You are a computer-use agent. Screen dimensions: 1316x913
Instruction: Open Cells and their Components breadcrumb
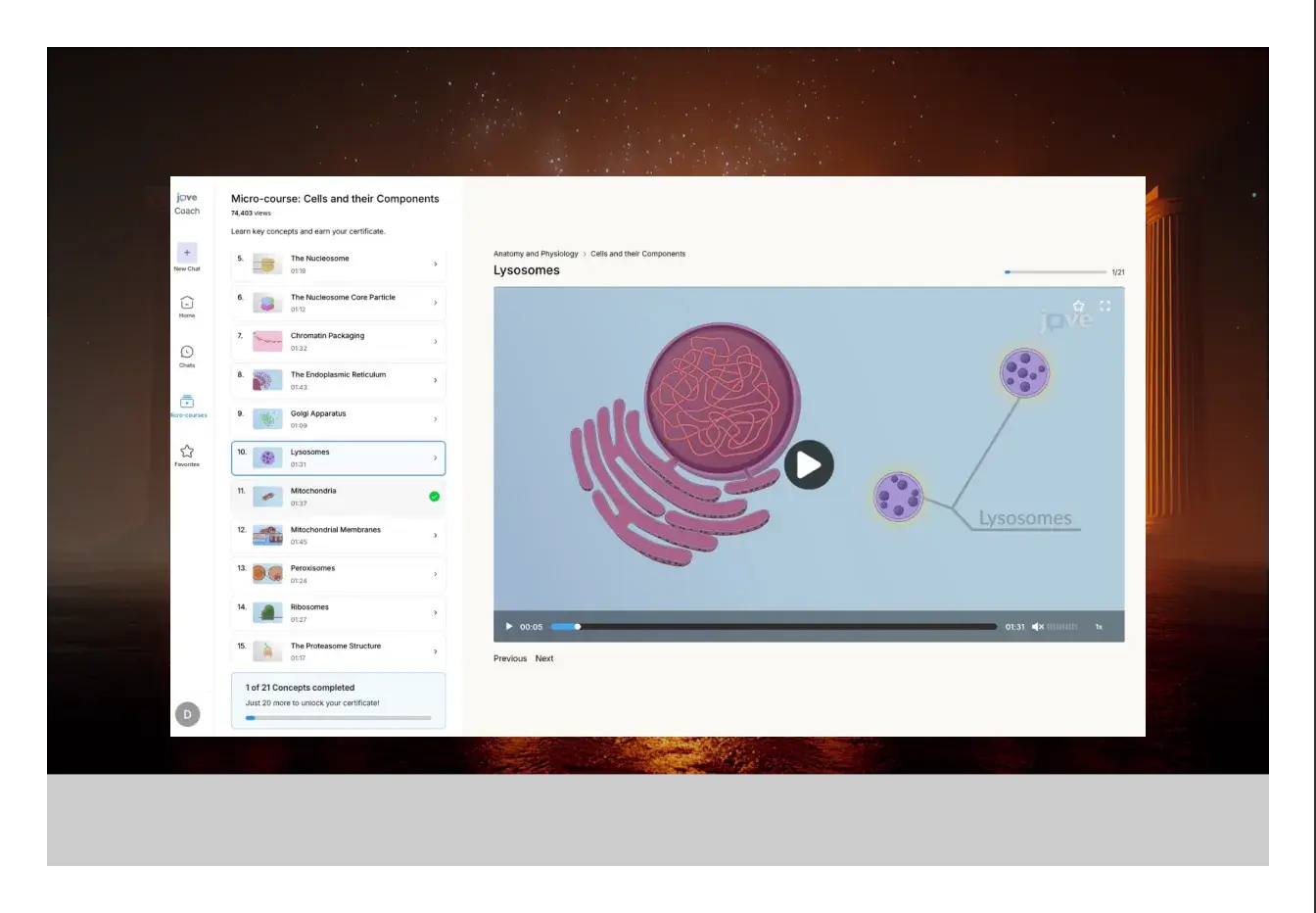pos(637,254)
